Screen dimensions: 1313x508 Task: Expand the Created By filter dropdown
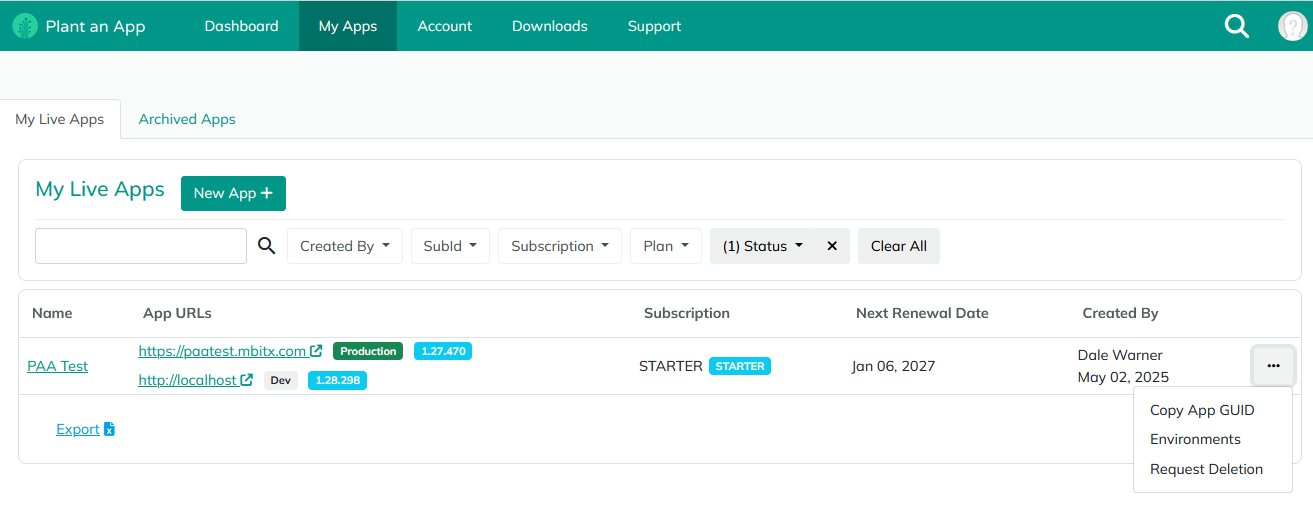point(344,246)
